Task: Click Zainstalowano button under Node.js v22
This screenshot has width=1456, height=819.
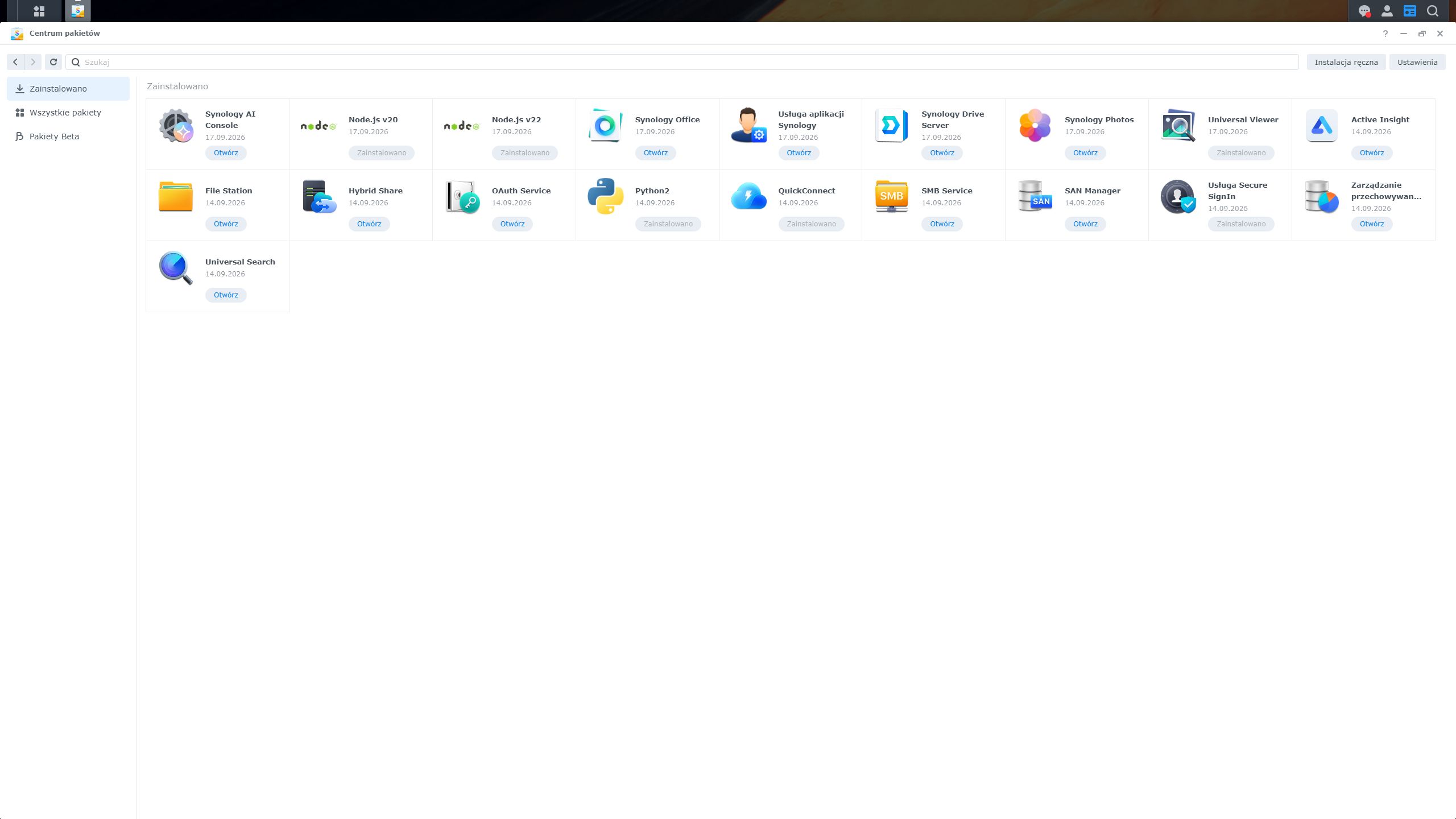Action: point(525,153)
